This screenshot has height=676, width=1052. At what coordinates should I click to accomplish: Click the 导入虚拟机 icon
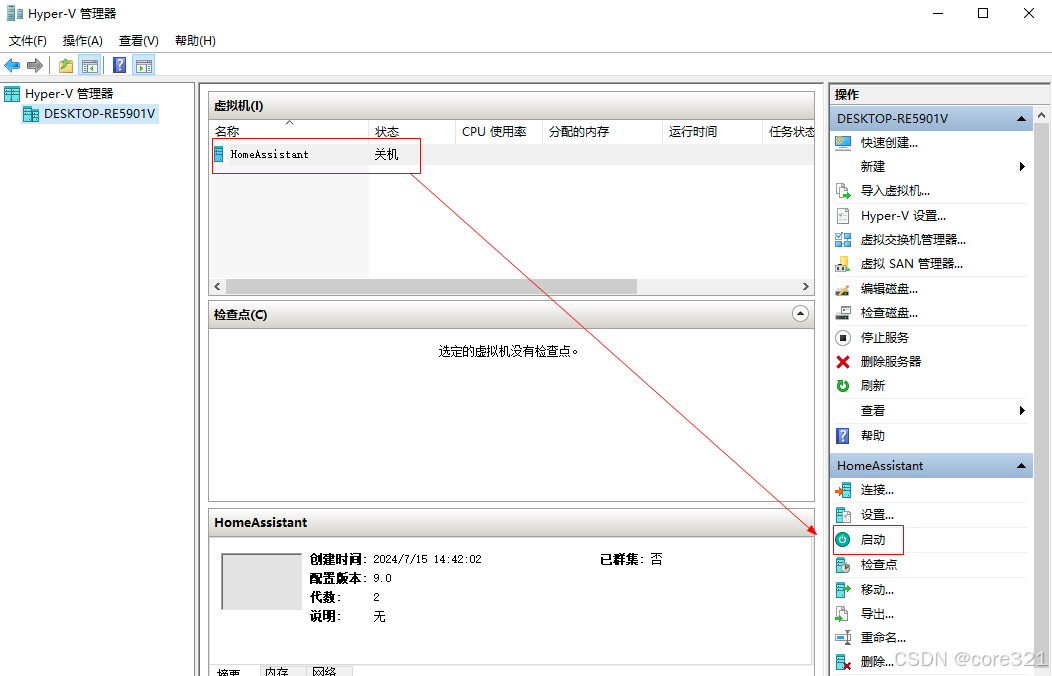(x=843, y=191)
